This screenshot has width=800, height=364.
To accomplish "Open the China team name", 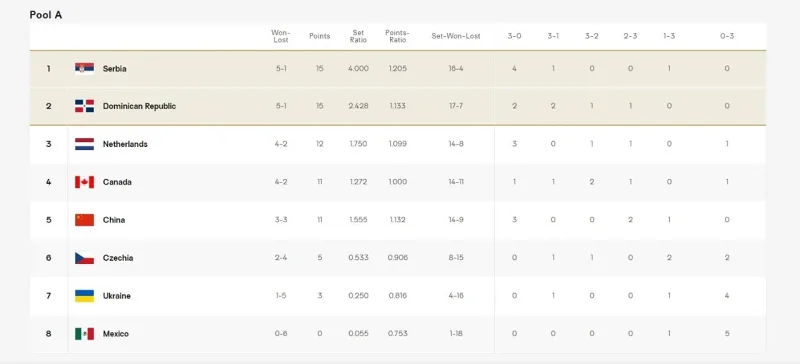I will pos(114,220).
